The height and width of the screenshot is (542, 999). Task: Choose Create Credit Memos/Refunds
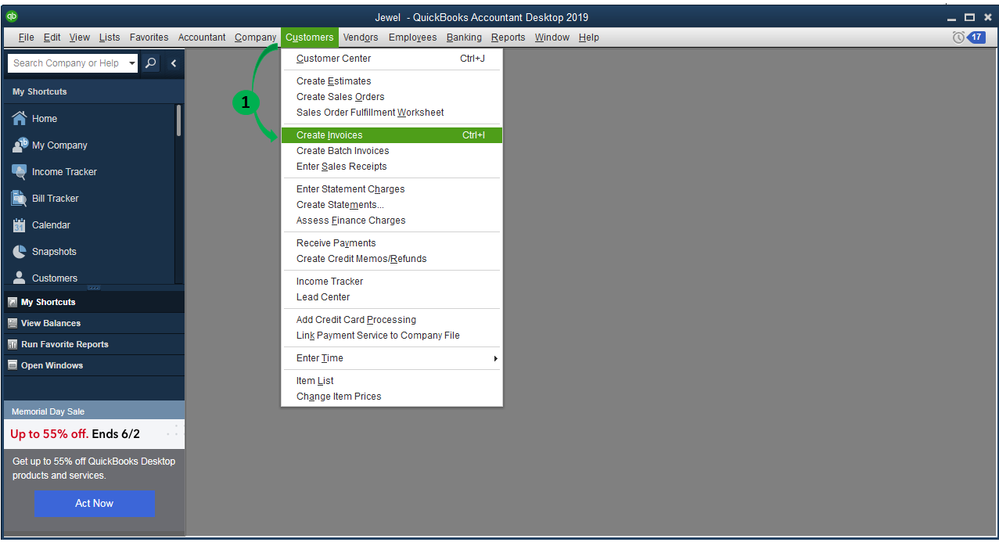click(391, 259)
